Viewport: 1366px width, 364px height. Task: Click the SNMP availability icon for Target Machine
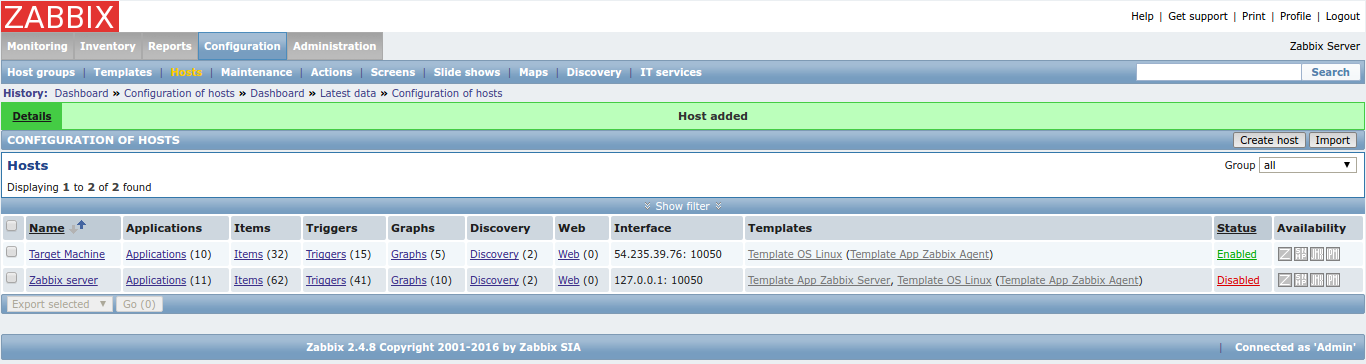tap(1302, 254)
